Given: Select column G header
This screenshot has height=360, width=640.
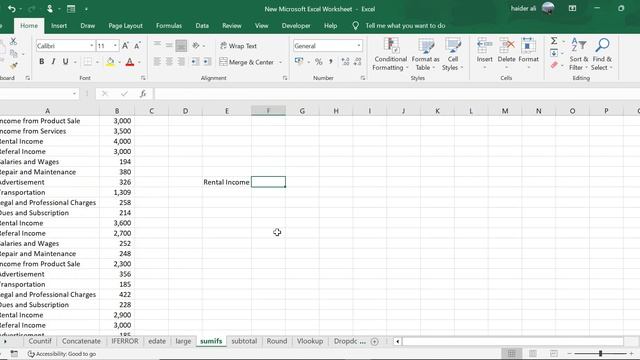Looking at the screenshot, I should pos(302,111).
